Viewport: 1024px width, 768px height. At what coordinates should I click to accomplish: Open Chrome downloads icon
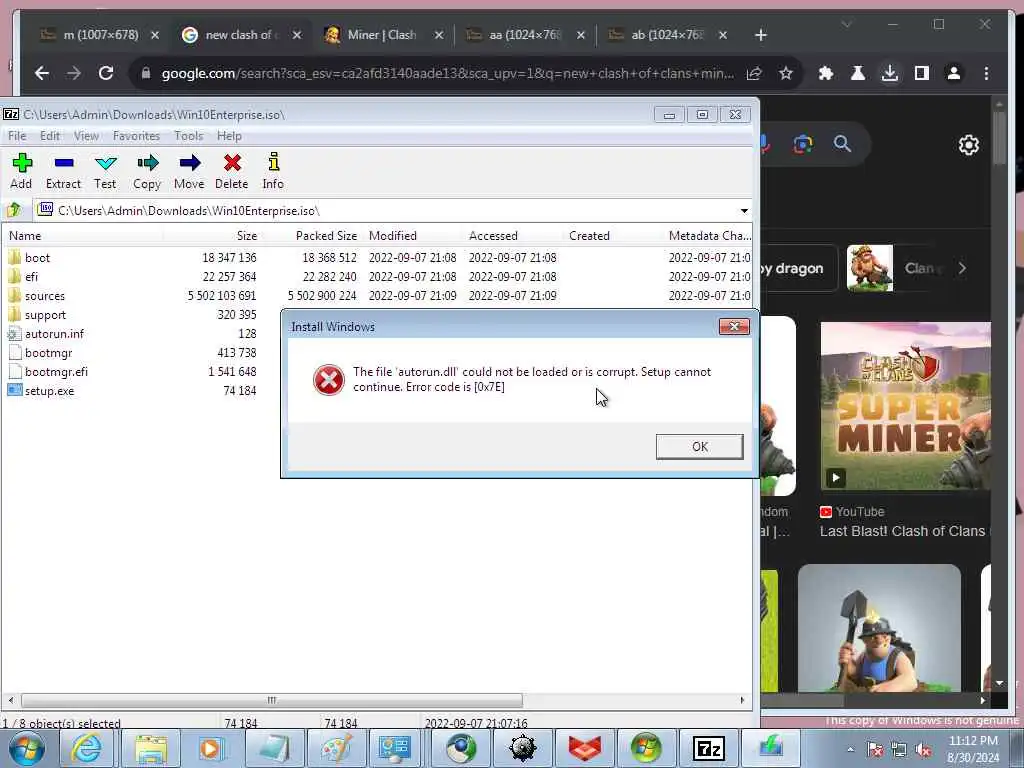pos(889,73)
